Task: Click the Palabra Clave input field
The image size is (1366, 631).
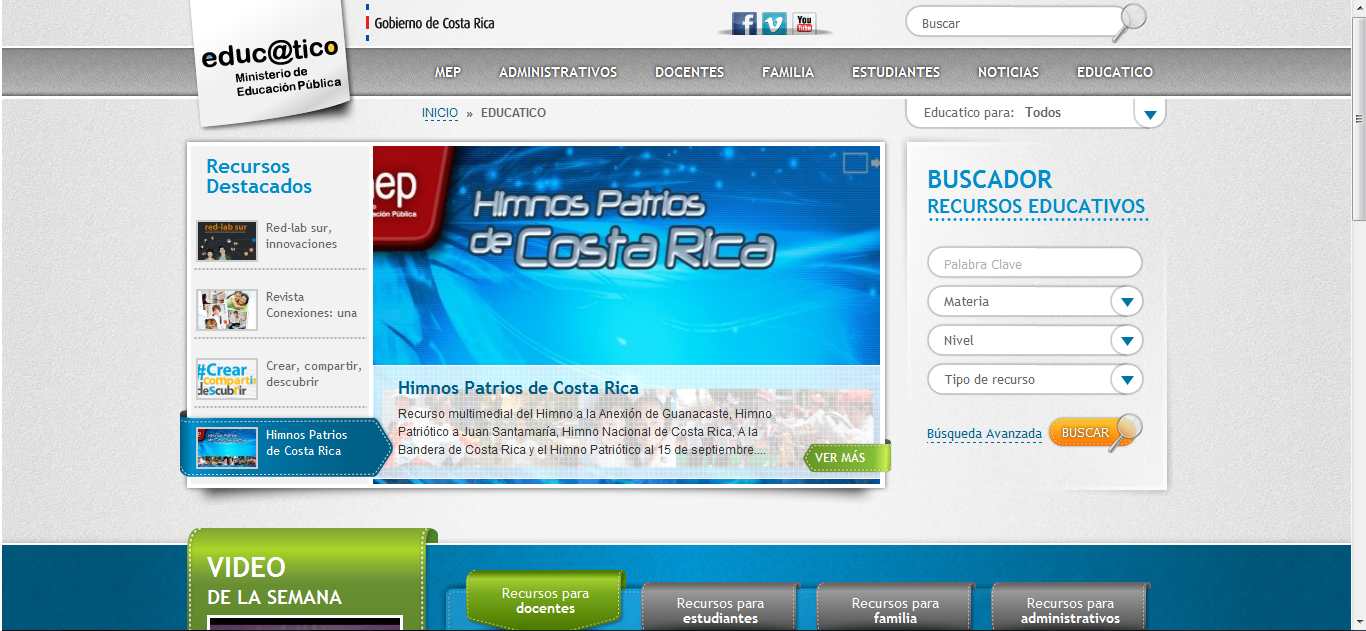Action: pos(1035,264)
